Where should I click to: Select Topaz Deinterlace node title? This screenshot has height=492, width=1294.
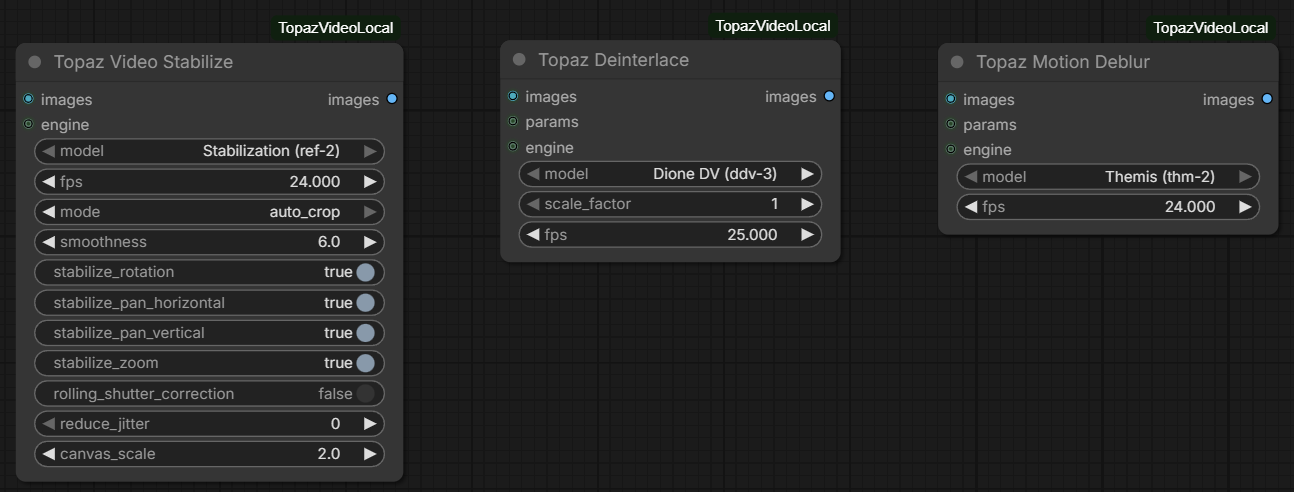[x=613, y=60]
